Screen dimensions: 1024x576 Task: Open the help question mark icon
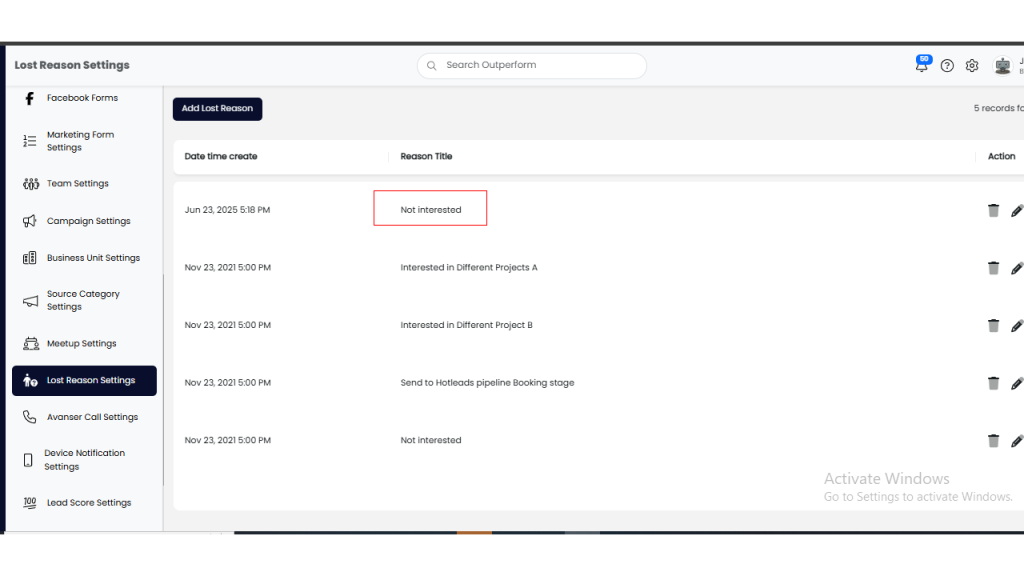pos(947,66)
